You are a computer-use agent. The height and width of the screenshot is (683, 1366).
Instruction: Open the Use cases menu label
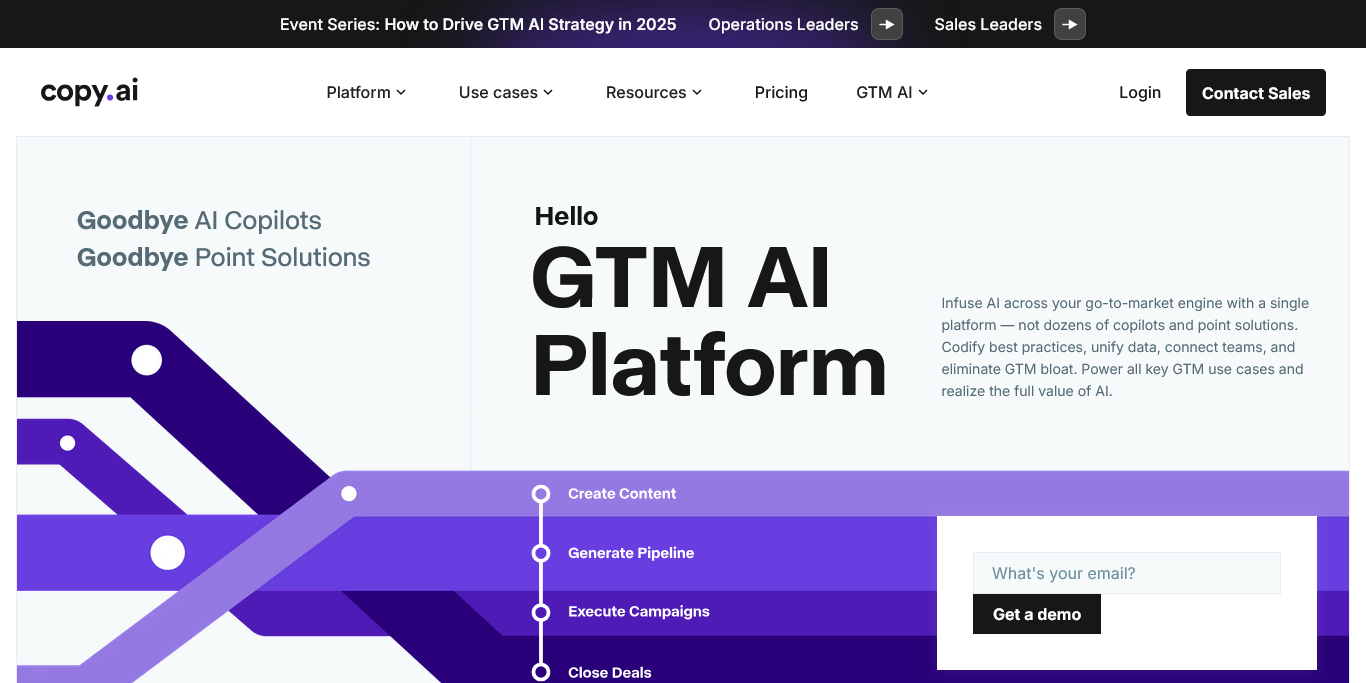498,92
